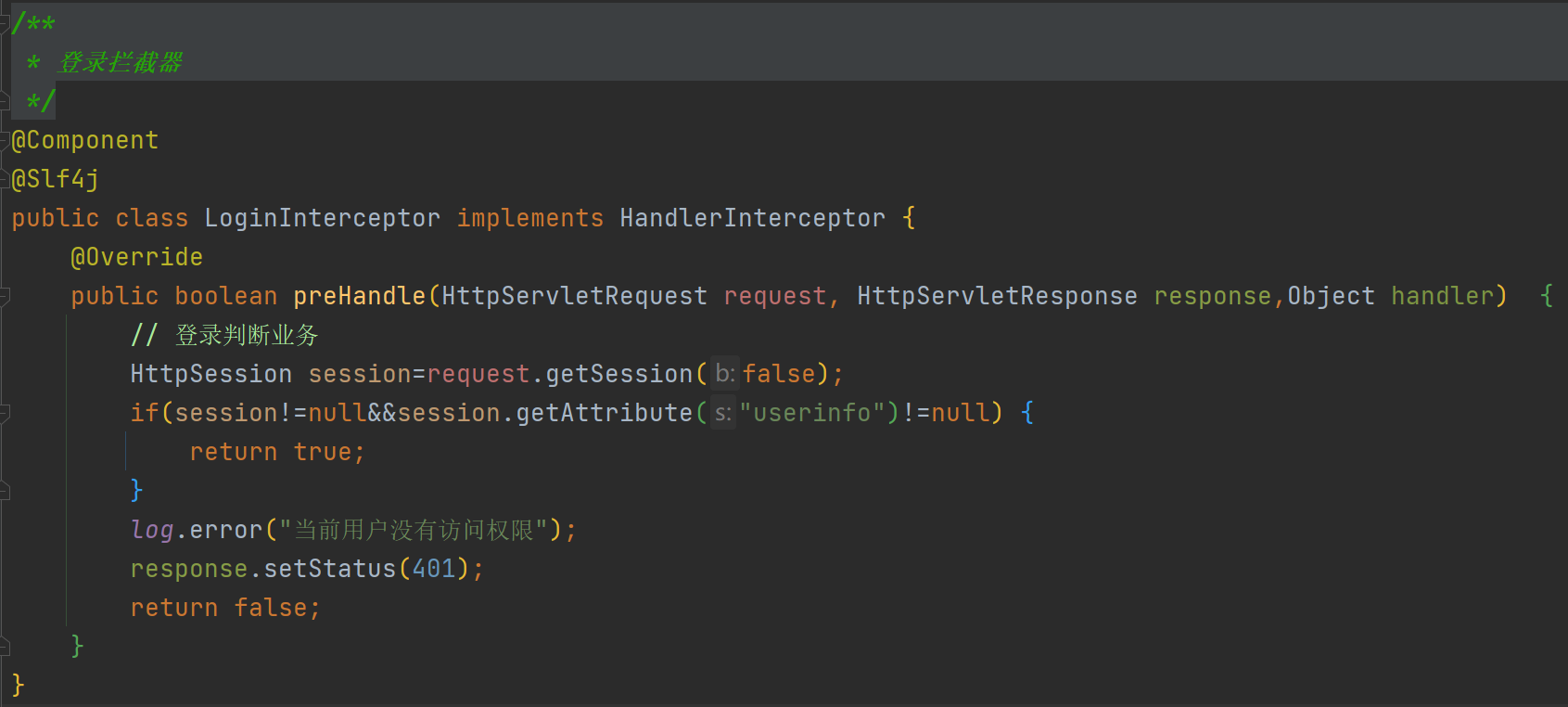
Task: Click the class keyword
Action: click(x=152, y=218)
